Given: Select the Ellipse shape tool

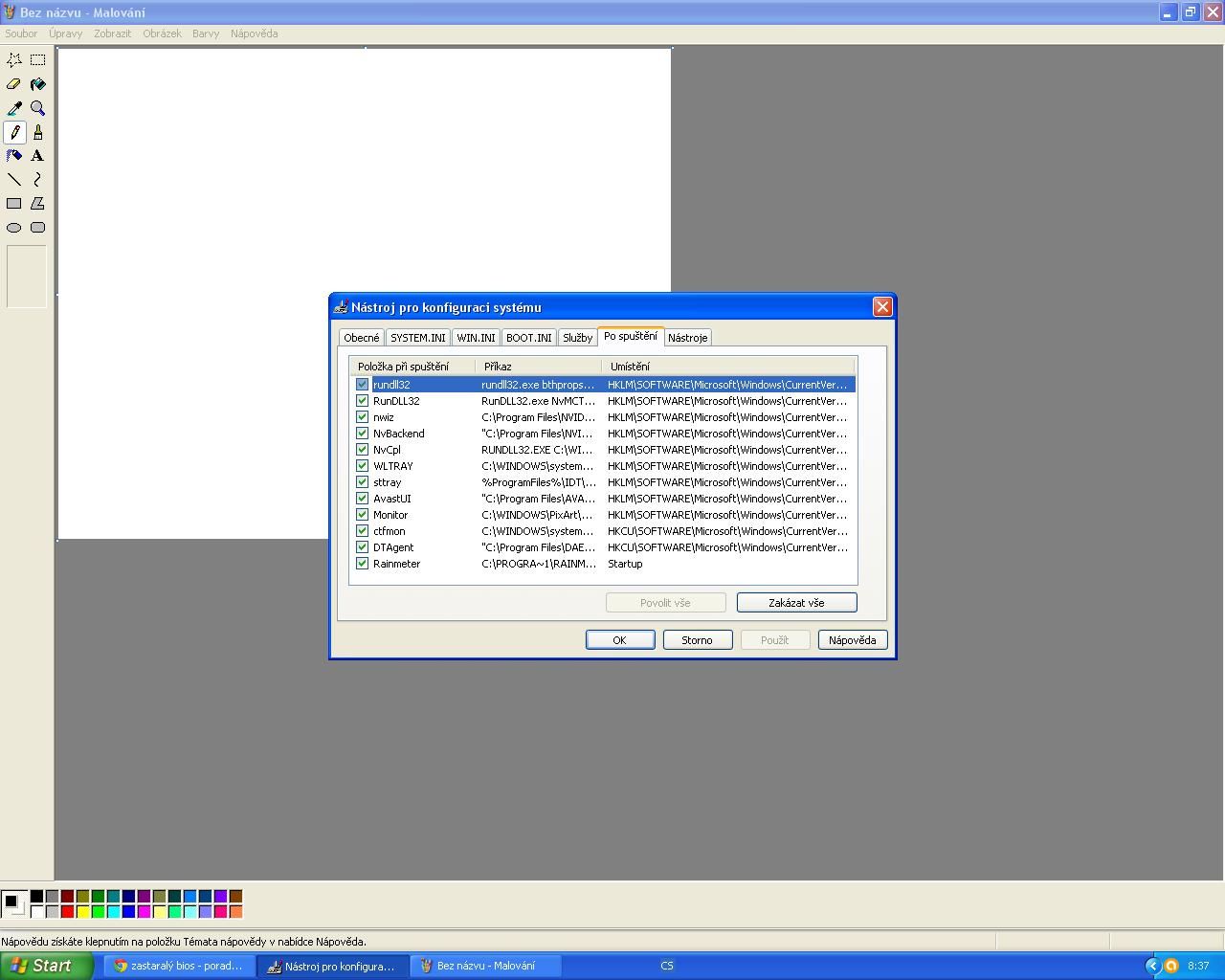Looking at the screenshot, I should click(14, 228).
